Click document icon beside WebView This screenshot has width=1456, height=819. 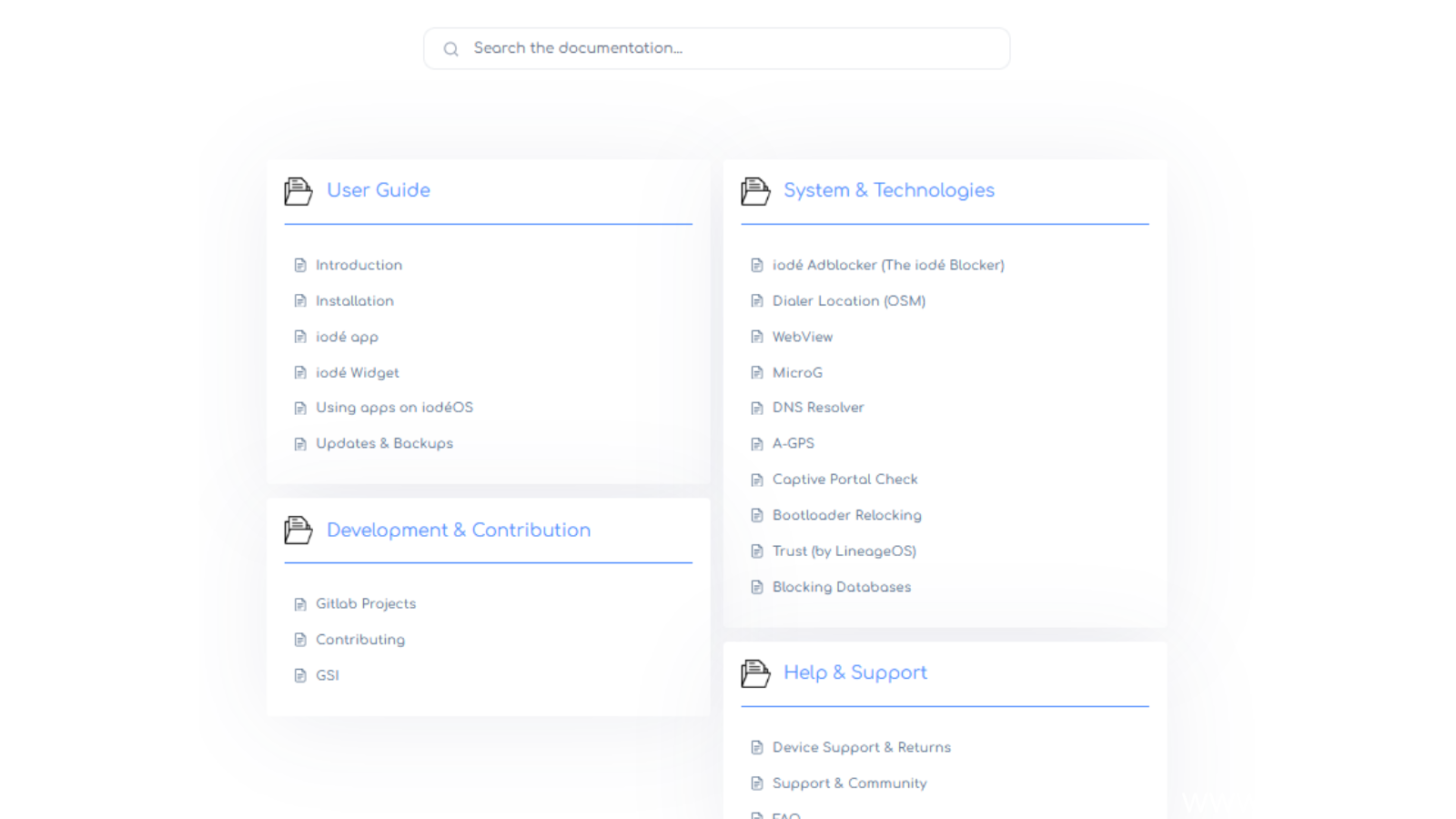(x=757, y=337)
